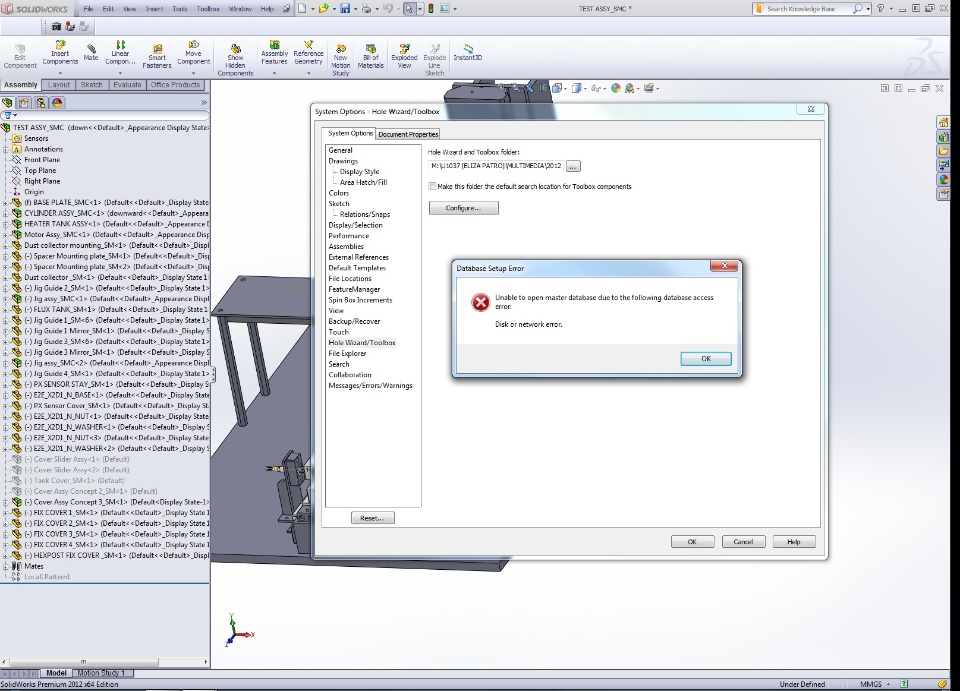Viewport: 960px width, 691px height.
Task: Click OK in the Database Setup Error dialog
Action: pos(705,359)
